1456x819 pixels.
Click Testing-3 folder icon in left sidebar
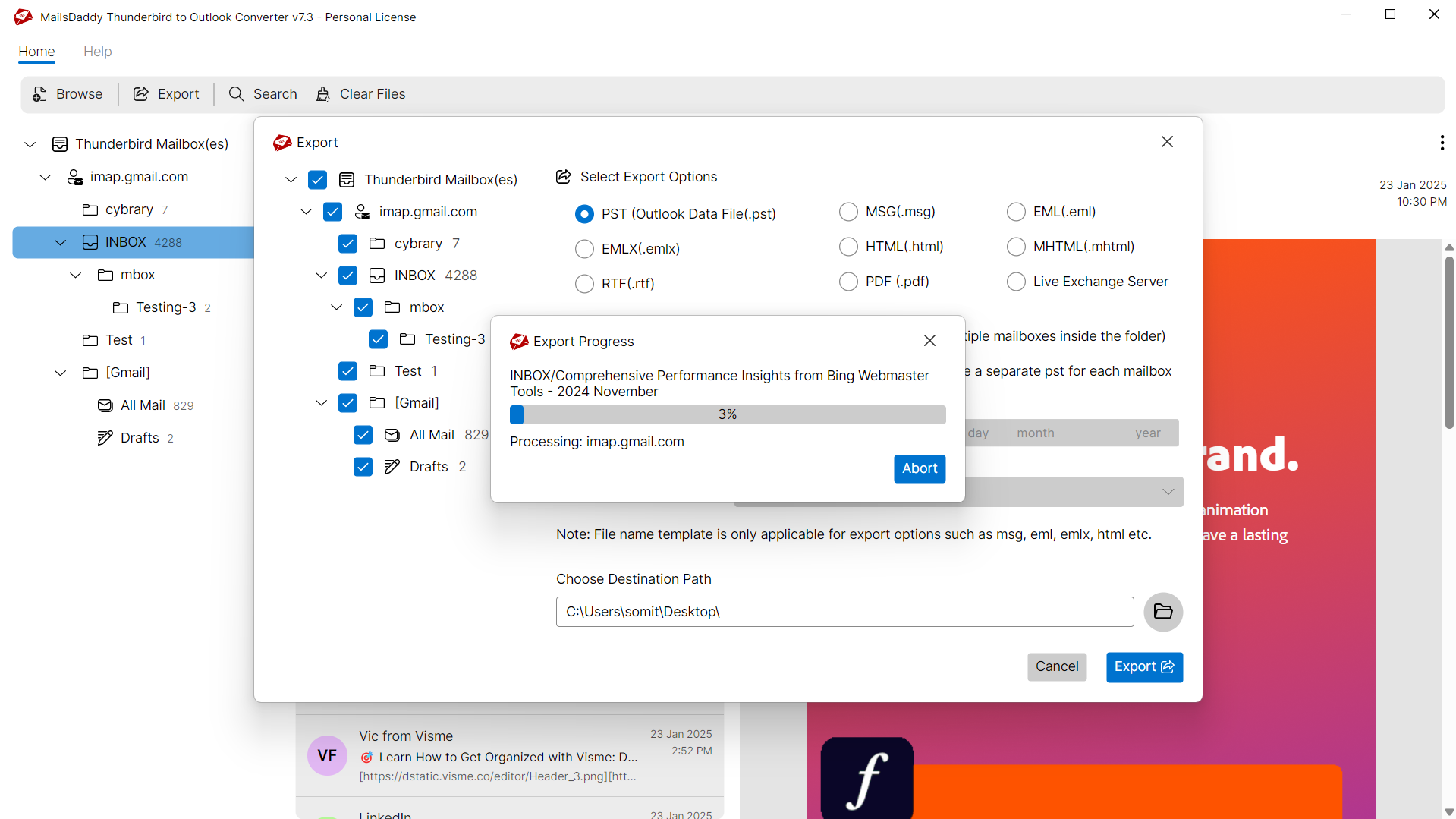pos(121,307)
